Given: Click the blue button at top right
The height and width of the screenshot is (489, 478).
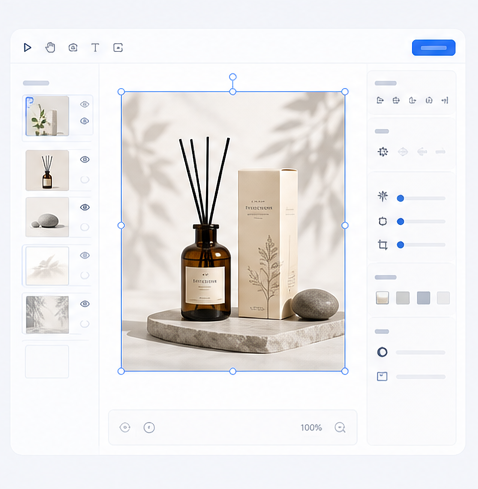Looking at the screenshot, I should pyautogui.click(x=434, y=48).
